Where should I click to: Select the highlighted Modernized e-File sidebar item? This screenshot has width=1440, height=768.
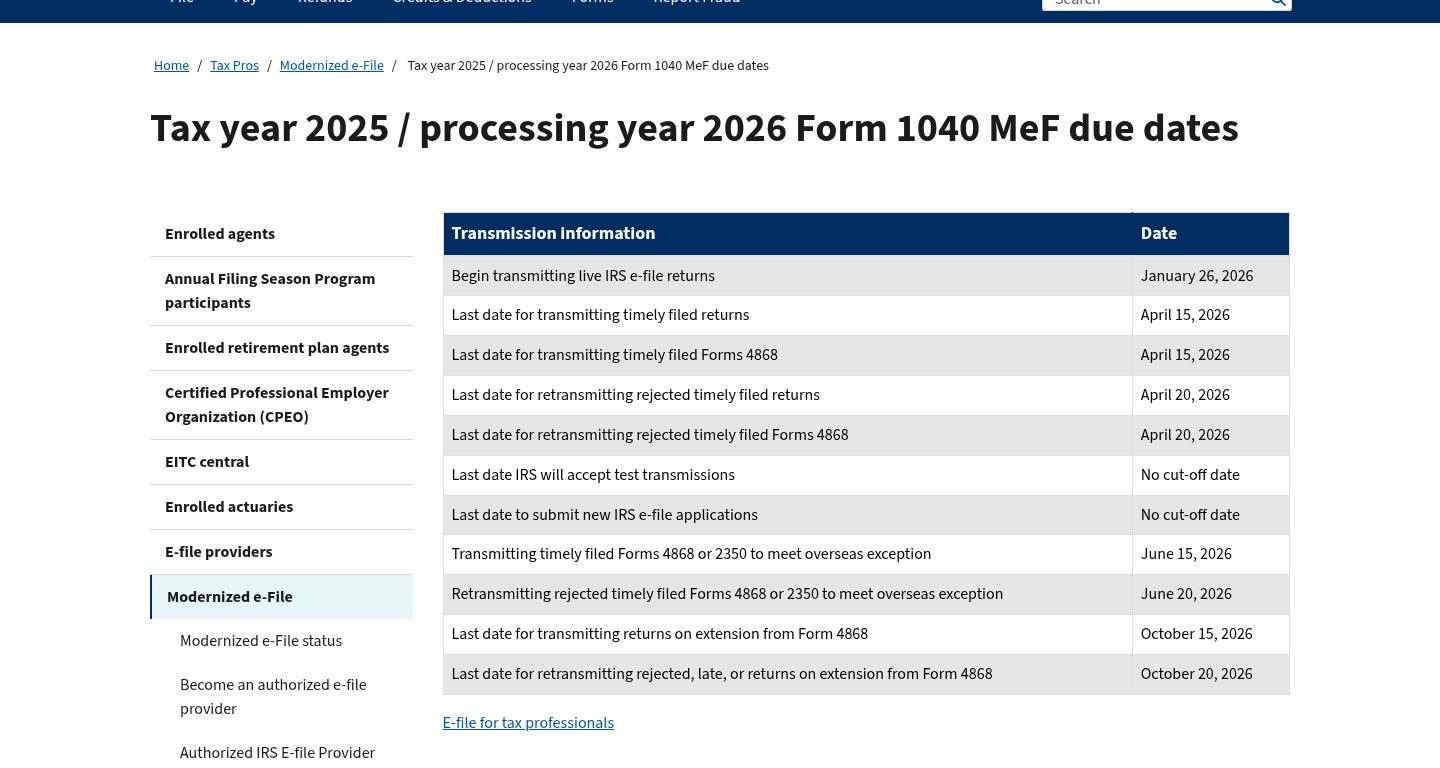tap(281, 597)
